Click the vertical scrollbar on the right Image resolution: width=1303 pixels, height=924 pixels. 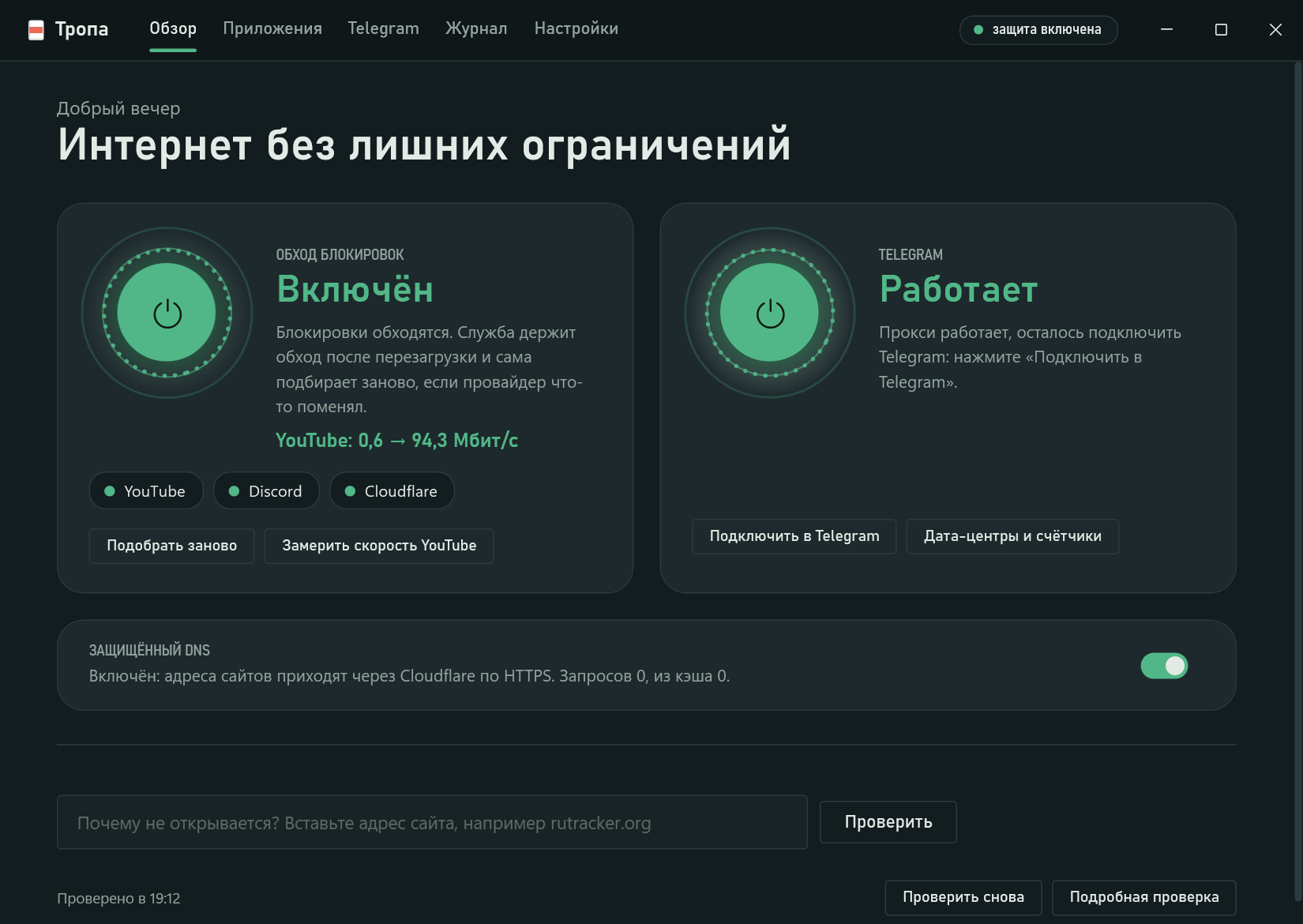[x=1297, y=482]
